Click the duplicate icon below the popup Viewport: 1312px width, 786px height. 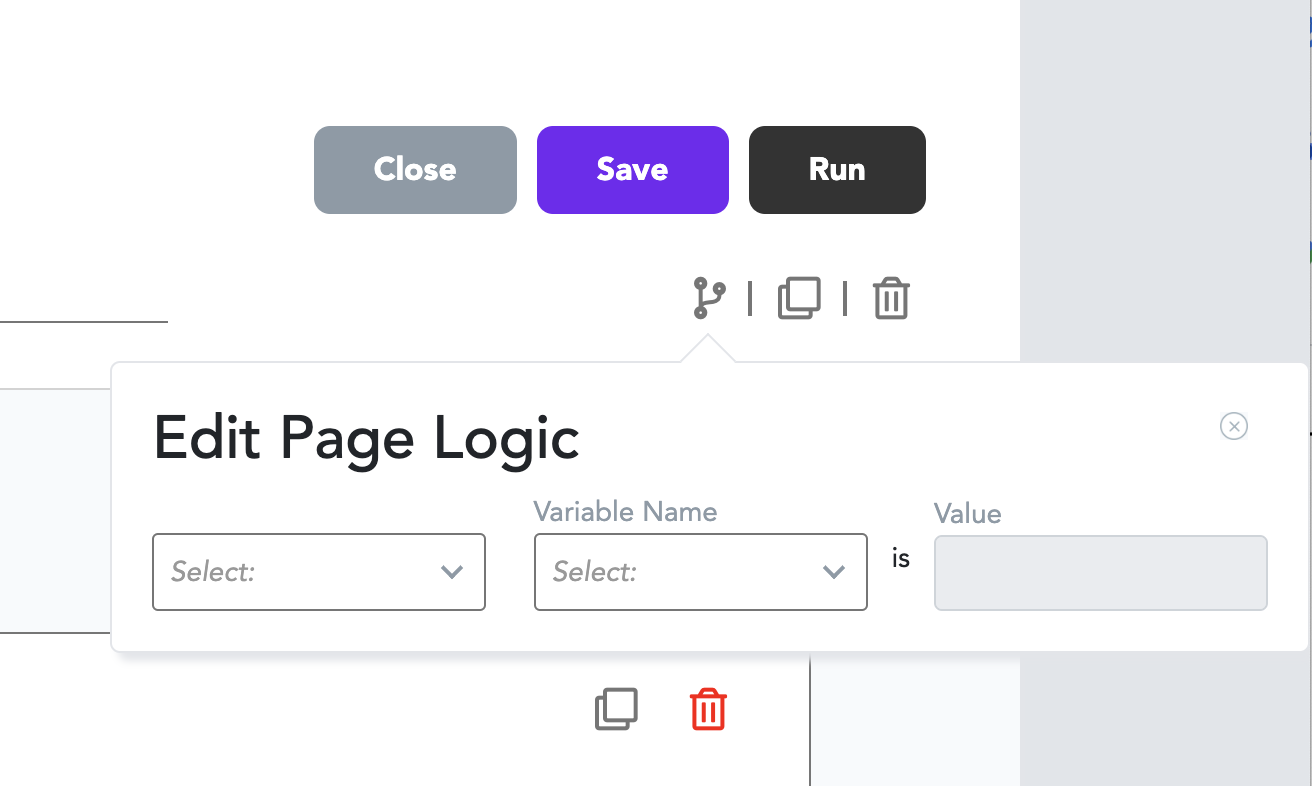[x=616, y=709]
